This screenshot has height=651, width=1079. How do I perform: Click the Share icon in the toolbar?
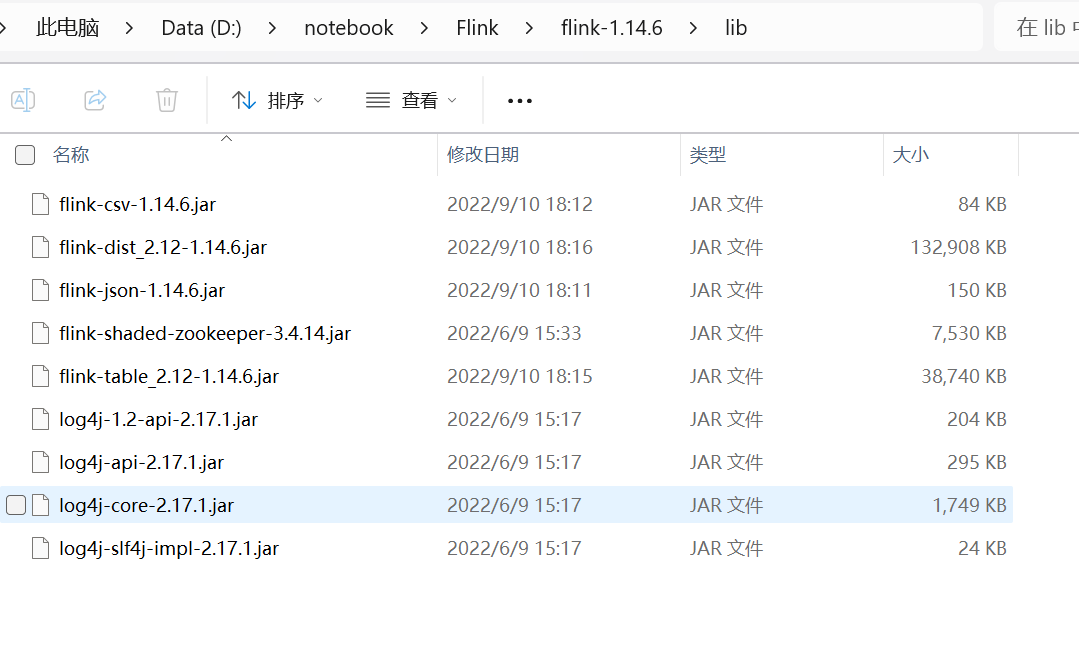[x=95, y=100]
